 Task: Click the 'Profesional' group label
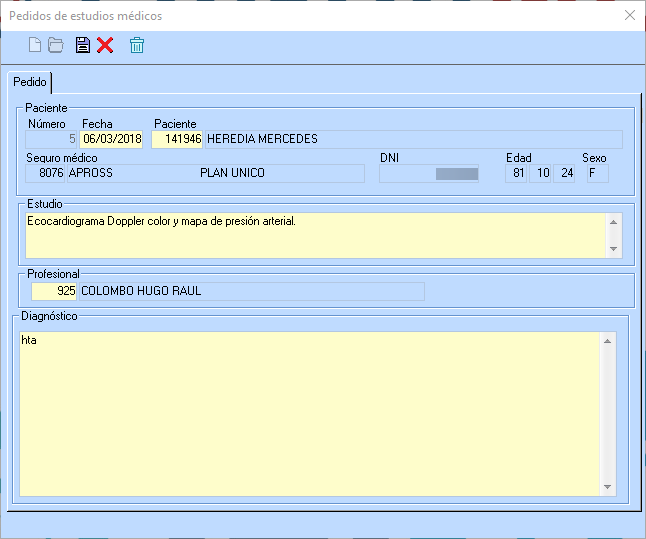[x=53, y=274]
